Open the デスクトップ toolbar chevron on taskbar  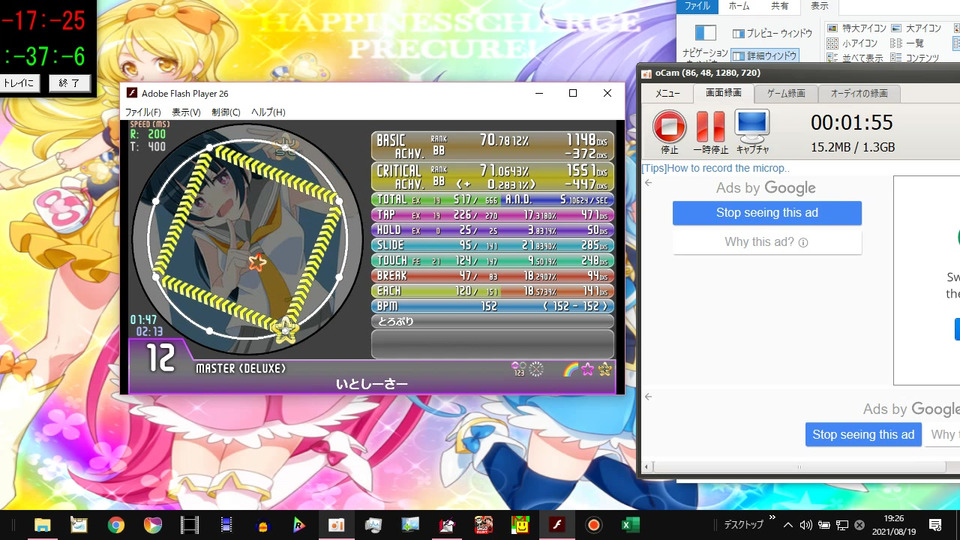click(x=772, y=518)
